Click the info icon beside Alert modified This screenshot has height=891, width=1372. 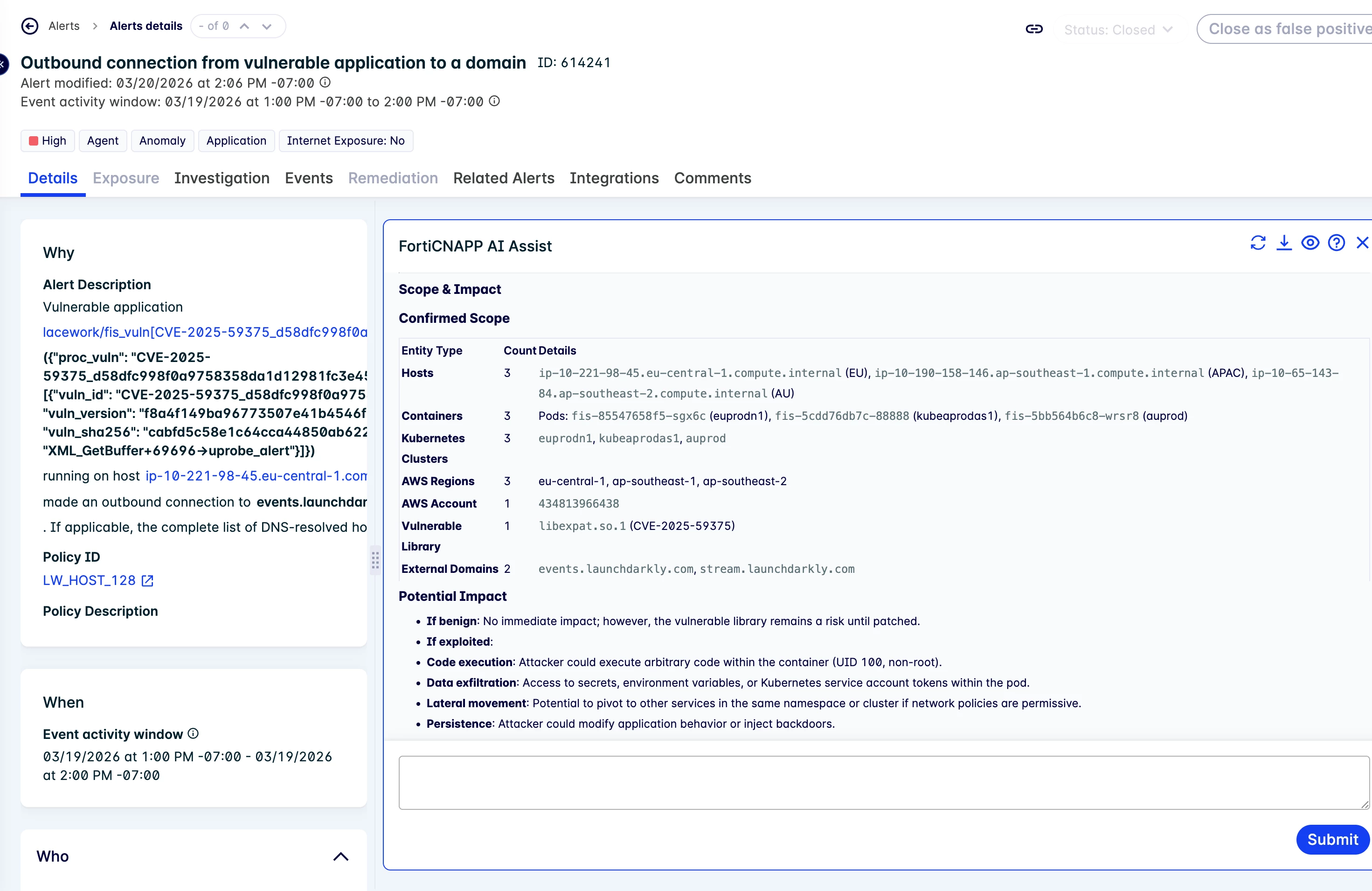tap(325, 82)
